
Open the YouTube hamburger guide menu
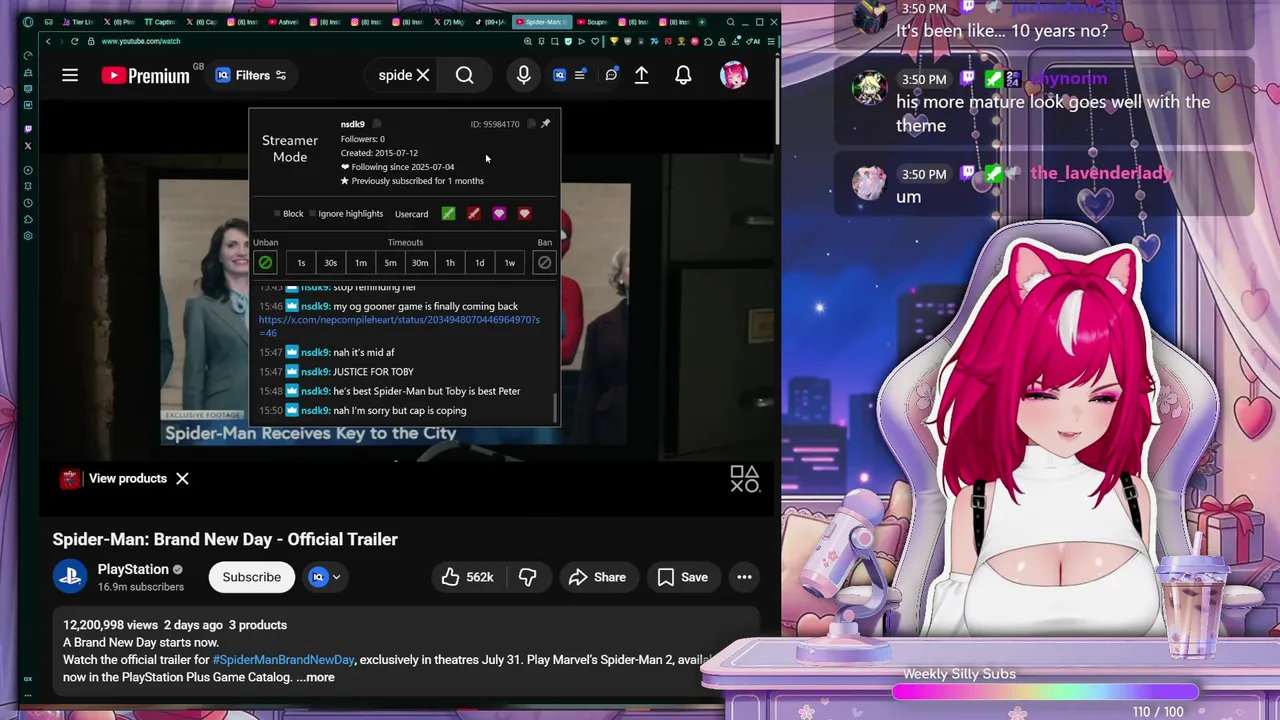click(70, 75)
